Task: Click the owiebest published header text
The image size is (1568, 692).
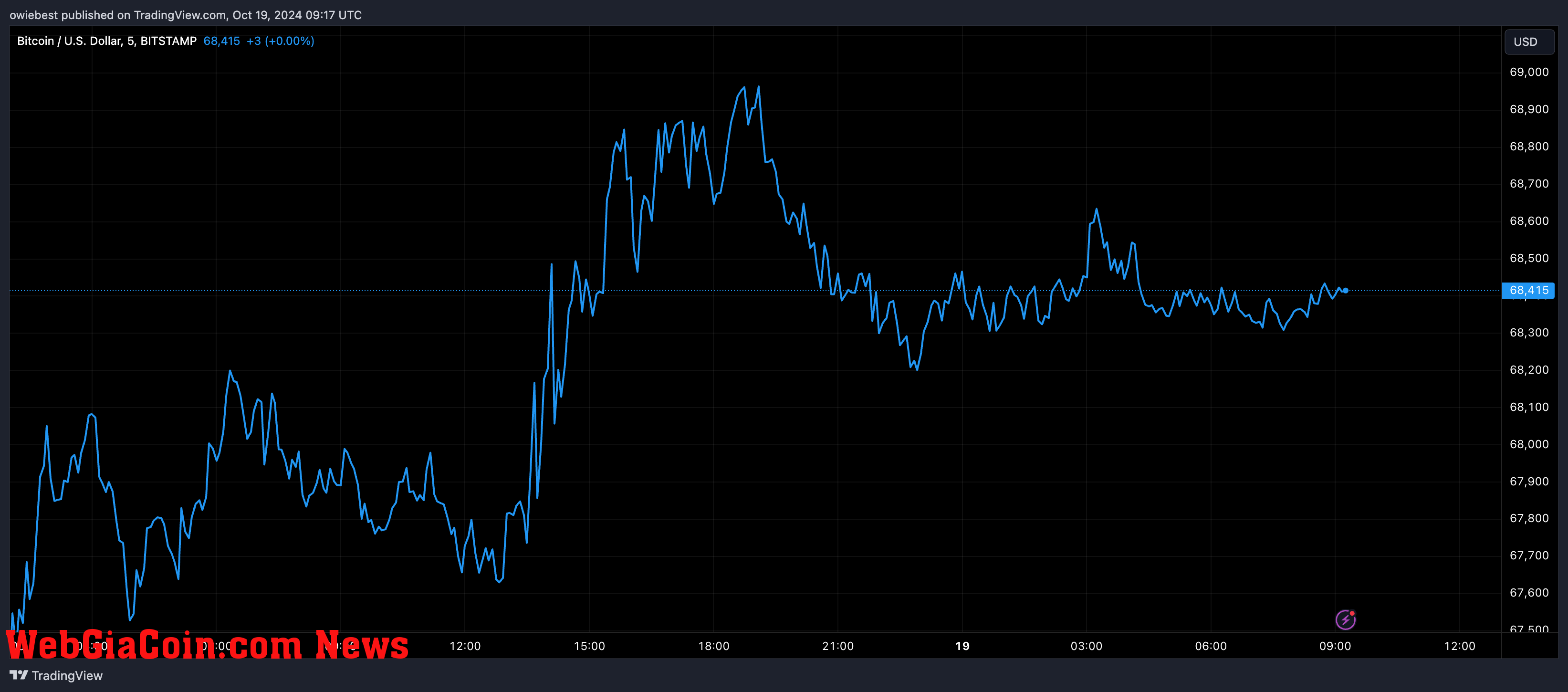Action: tap(186, 15)
